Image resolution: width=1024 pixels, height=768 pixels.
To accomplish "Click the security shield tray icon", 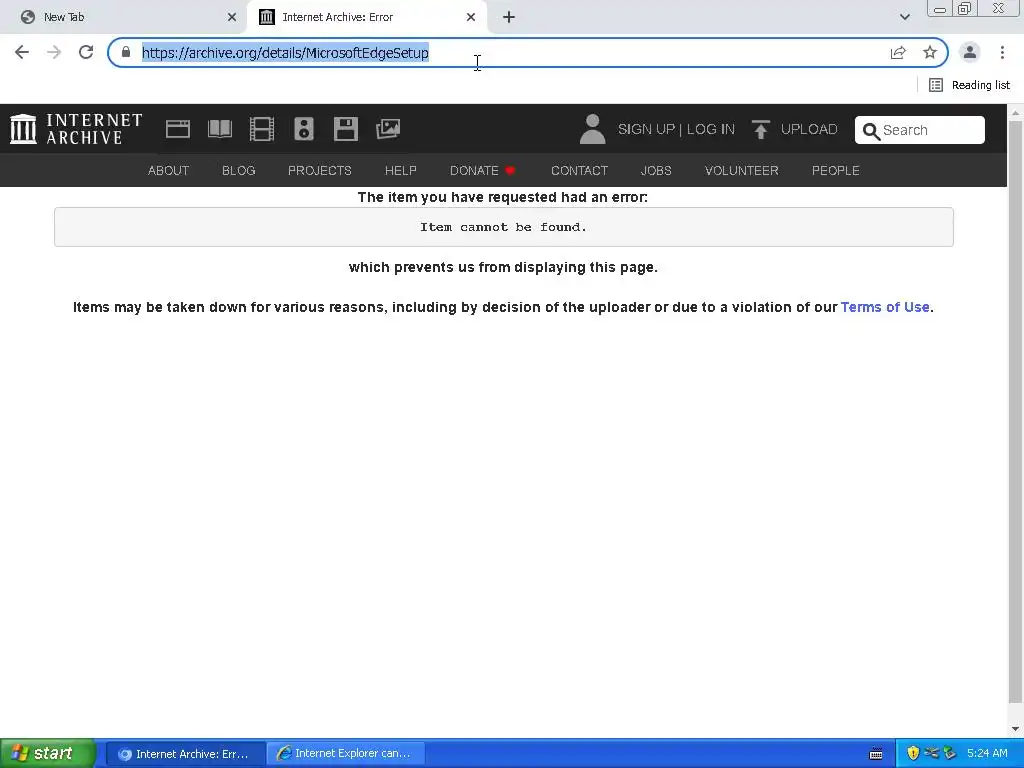I will point(913,753).
